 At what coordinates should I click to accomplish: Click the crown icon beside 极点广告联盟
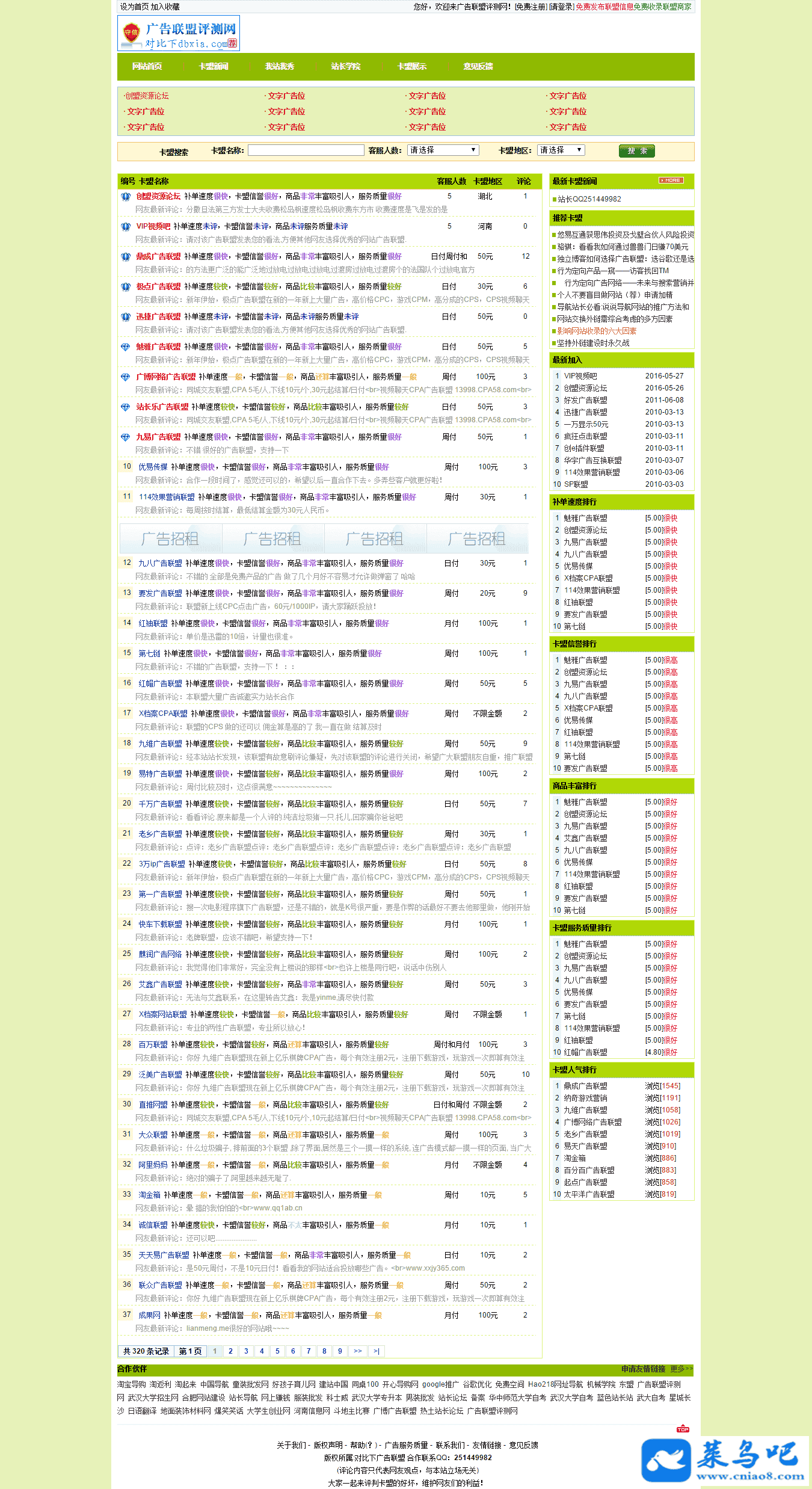[126, 286]
